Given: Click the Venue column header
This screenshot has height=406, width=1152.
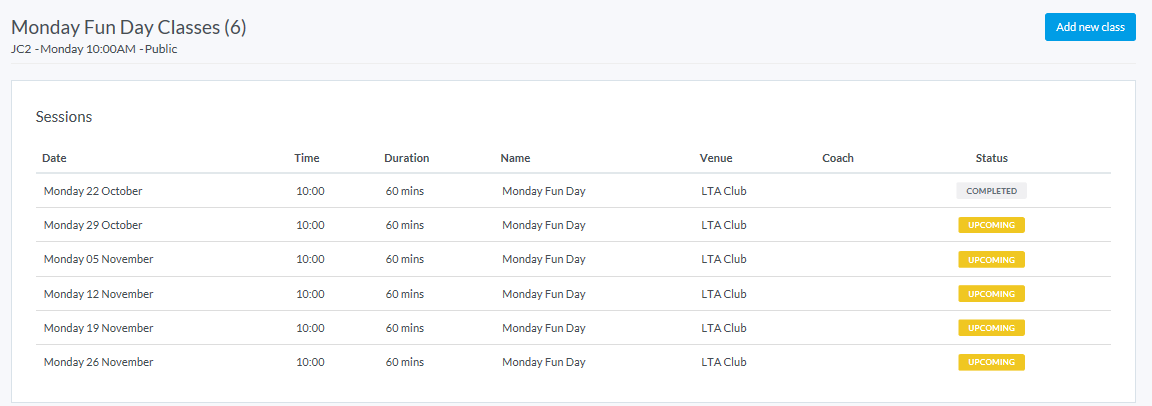Looking at the screenshot, I should [x=716, y=158].
